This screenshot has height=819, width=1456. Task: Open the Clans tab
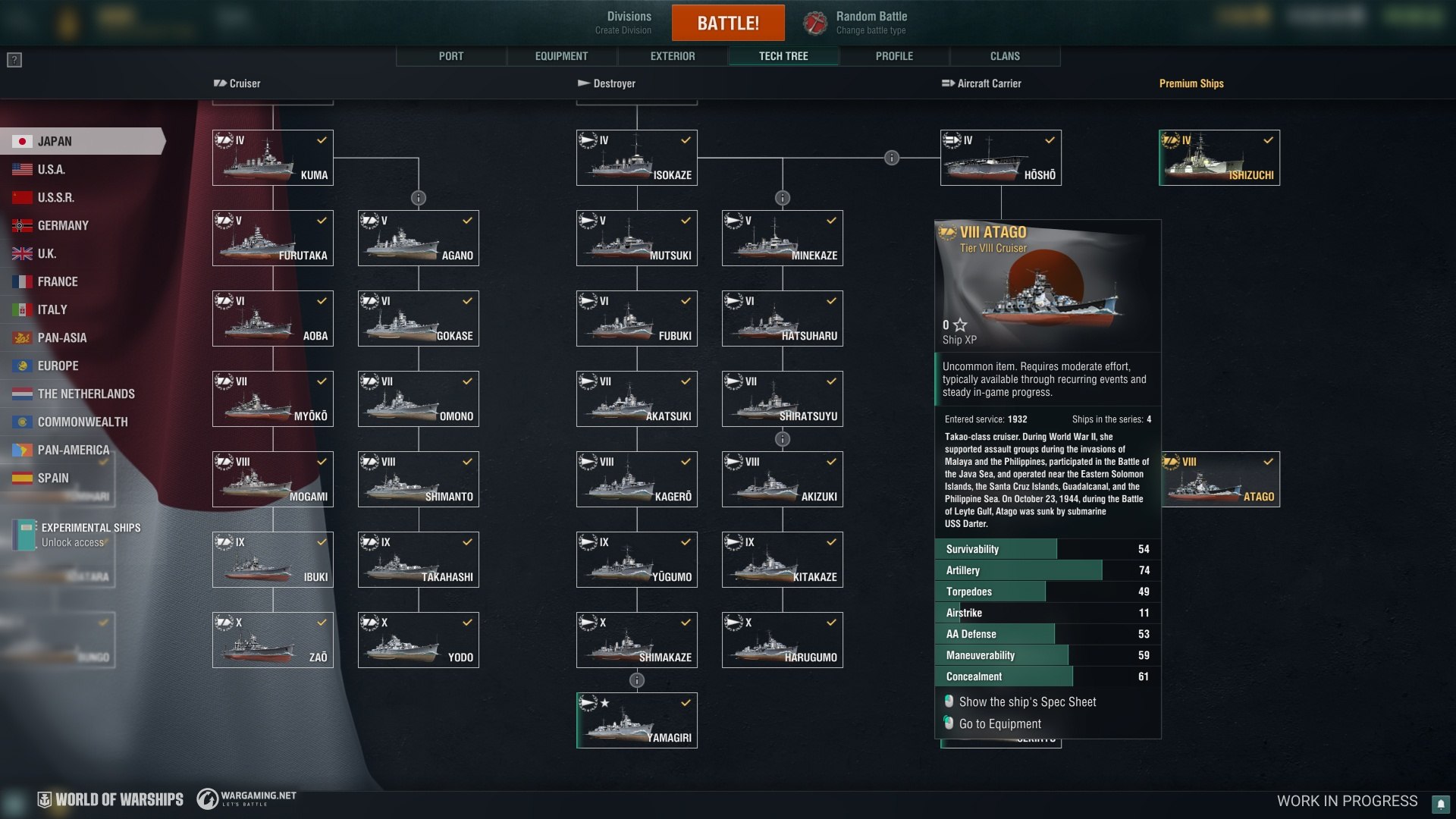click(x=1005, y=56)
